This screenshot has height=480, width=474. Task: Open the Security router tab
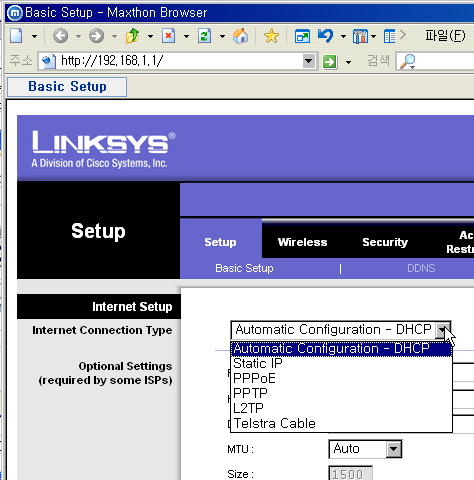pyautogui.click(x=385, y=242)
